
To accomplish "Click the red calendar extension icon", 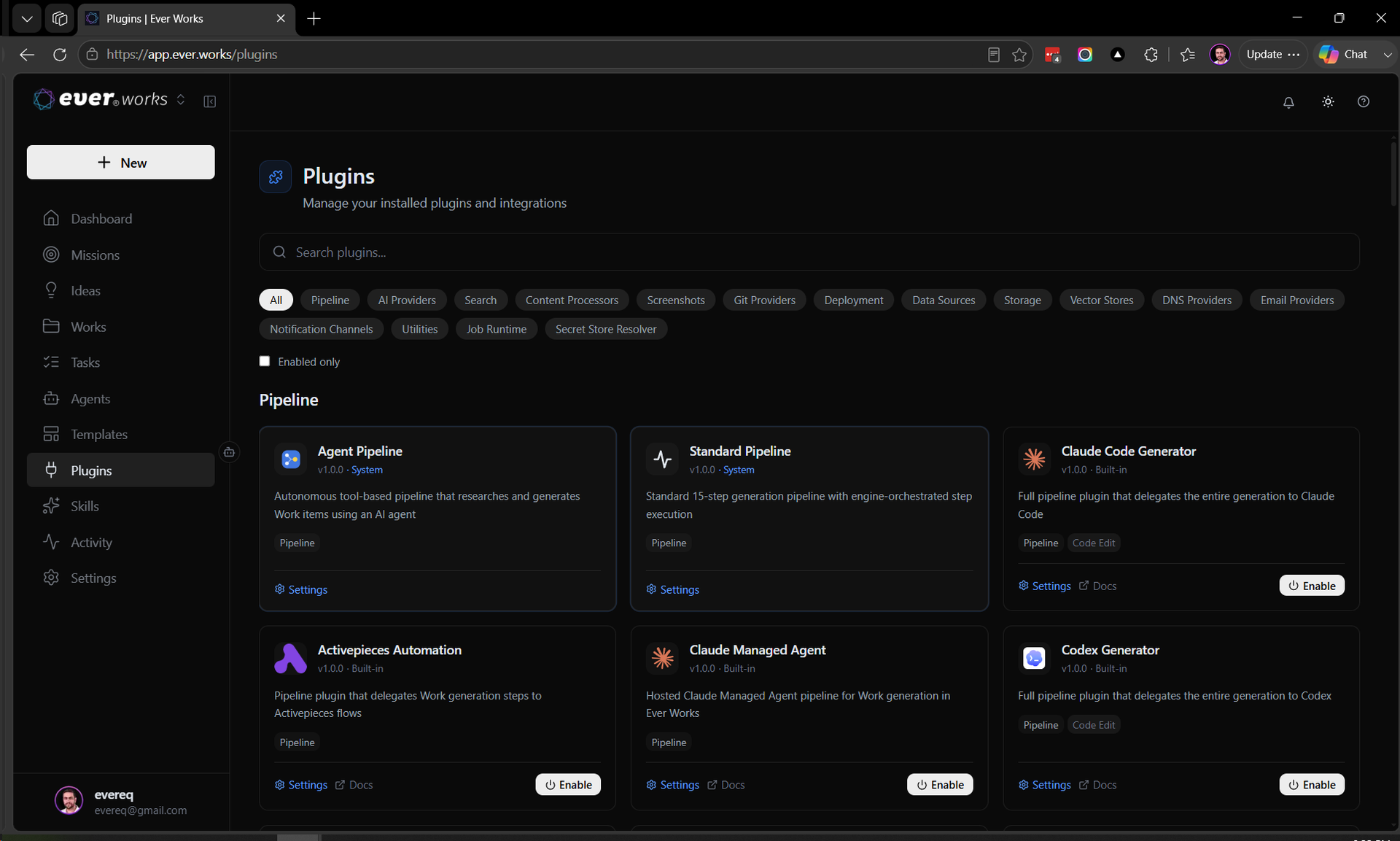I will [1052, 55].
